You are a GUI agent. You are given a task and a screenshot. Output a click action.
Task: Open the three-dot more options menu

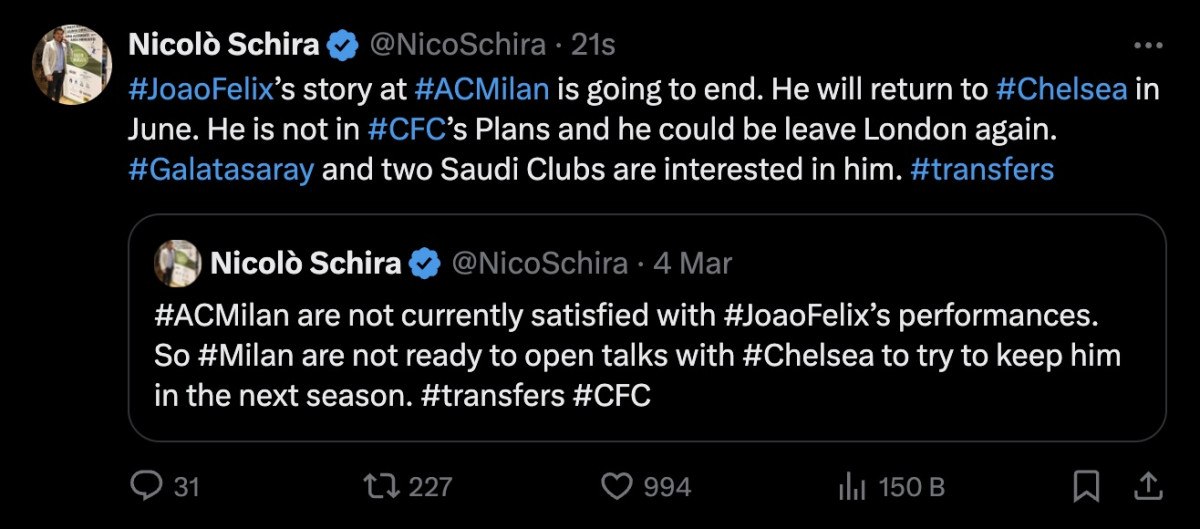click(1147, 46)
